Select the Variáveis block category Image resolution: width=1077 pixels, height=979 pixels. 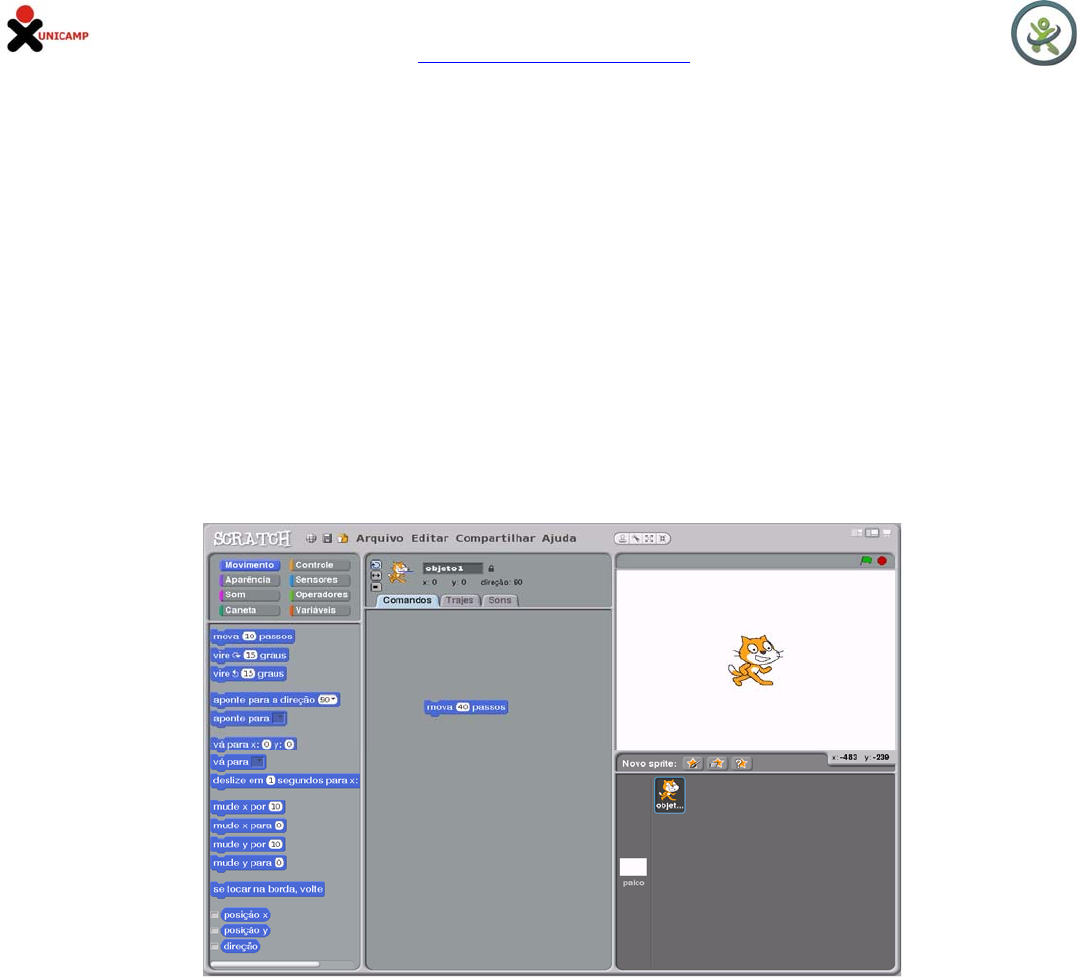pos(320,611)
